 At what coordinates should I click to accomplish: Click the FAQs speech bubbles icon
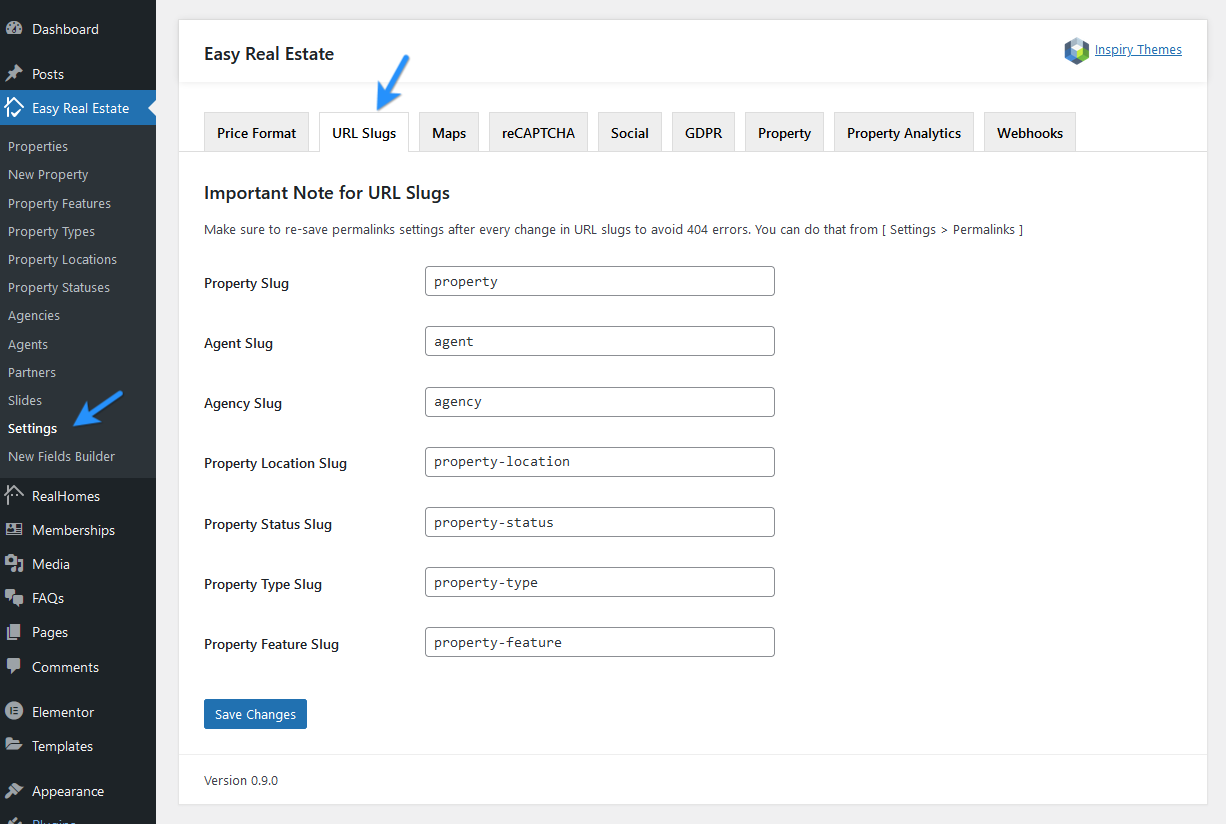pos(14,598)
